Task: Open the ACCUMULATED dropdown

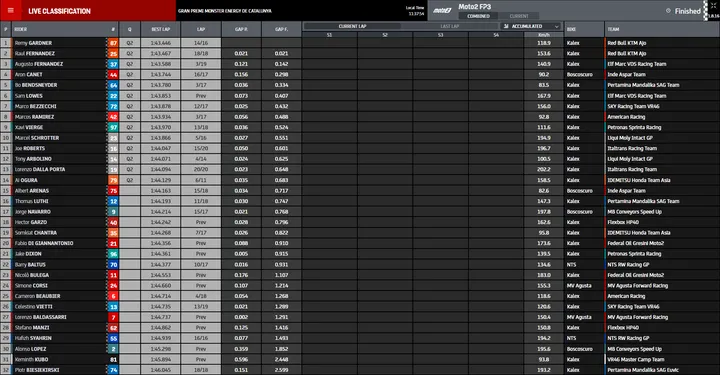Action: point(531,27)
